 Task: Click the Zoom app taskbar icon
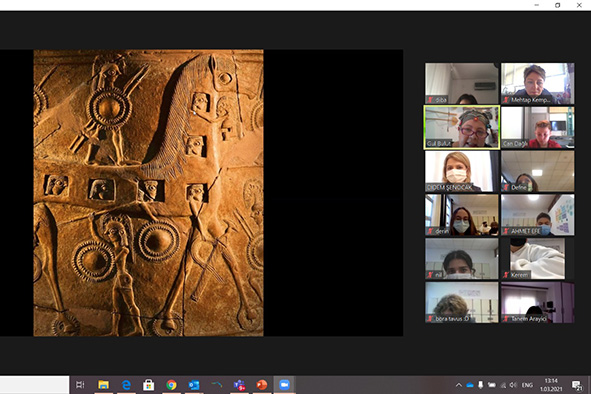coord(285,385)
